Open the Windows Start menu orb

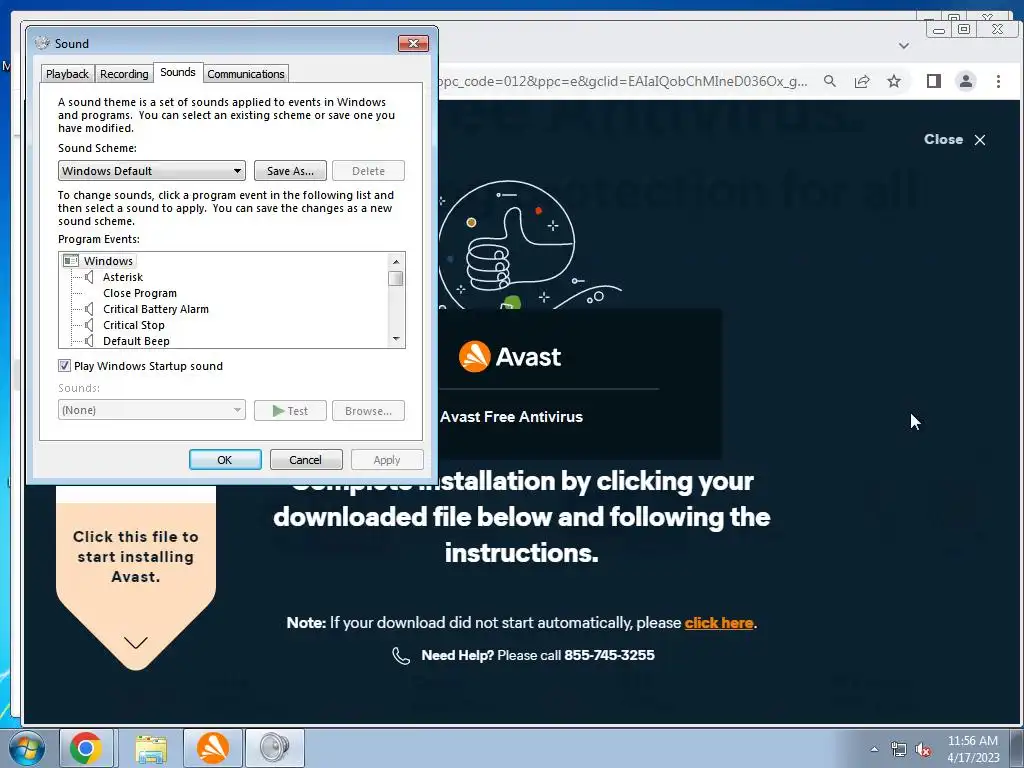pyautogui.click(x=25, y=748)
